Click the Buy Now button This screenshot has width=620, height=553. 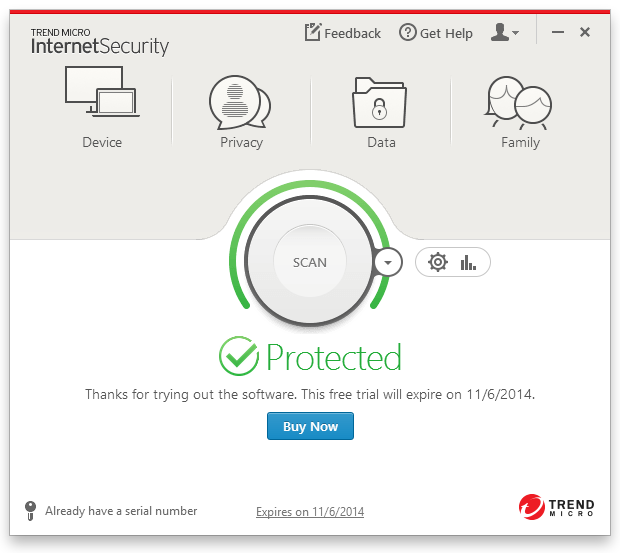(x=310, y=426)
